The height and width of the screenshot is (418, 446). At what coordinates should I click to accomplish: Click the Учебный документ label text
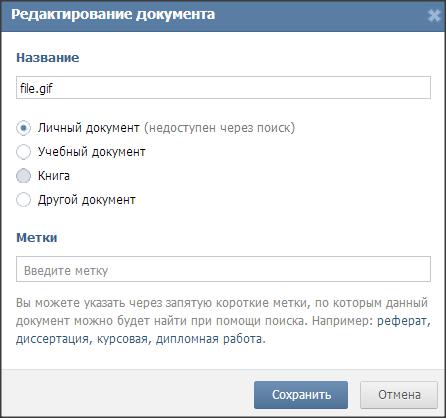(92, 152)
